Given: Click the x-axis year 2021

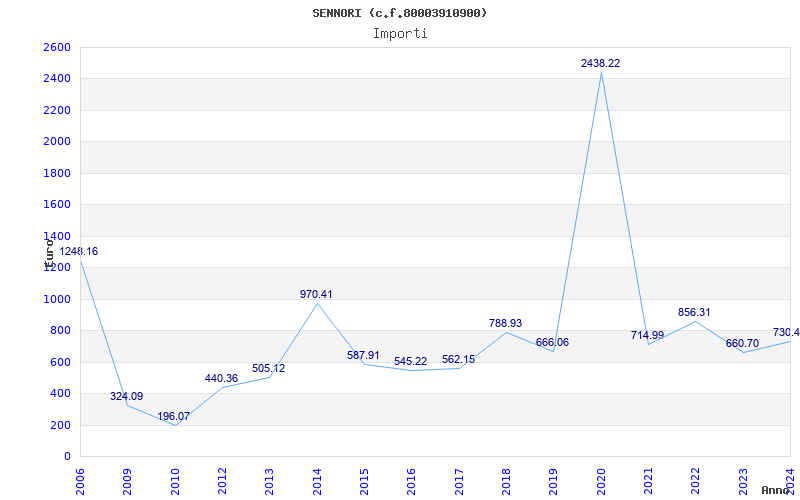Looking at the screenshot, I should coord(648,481).
